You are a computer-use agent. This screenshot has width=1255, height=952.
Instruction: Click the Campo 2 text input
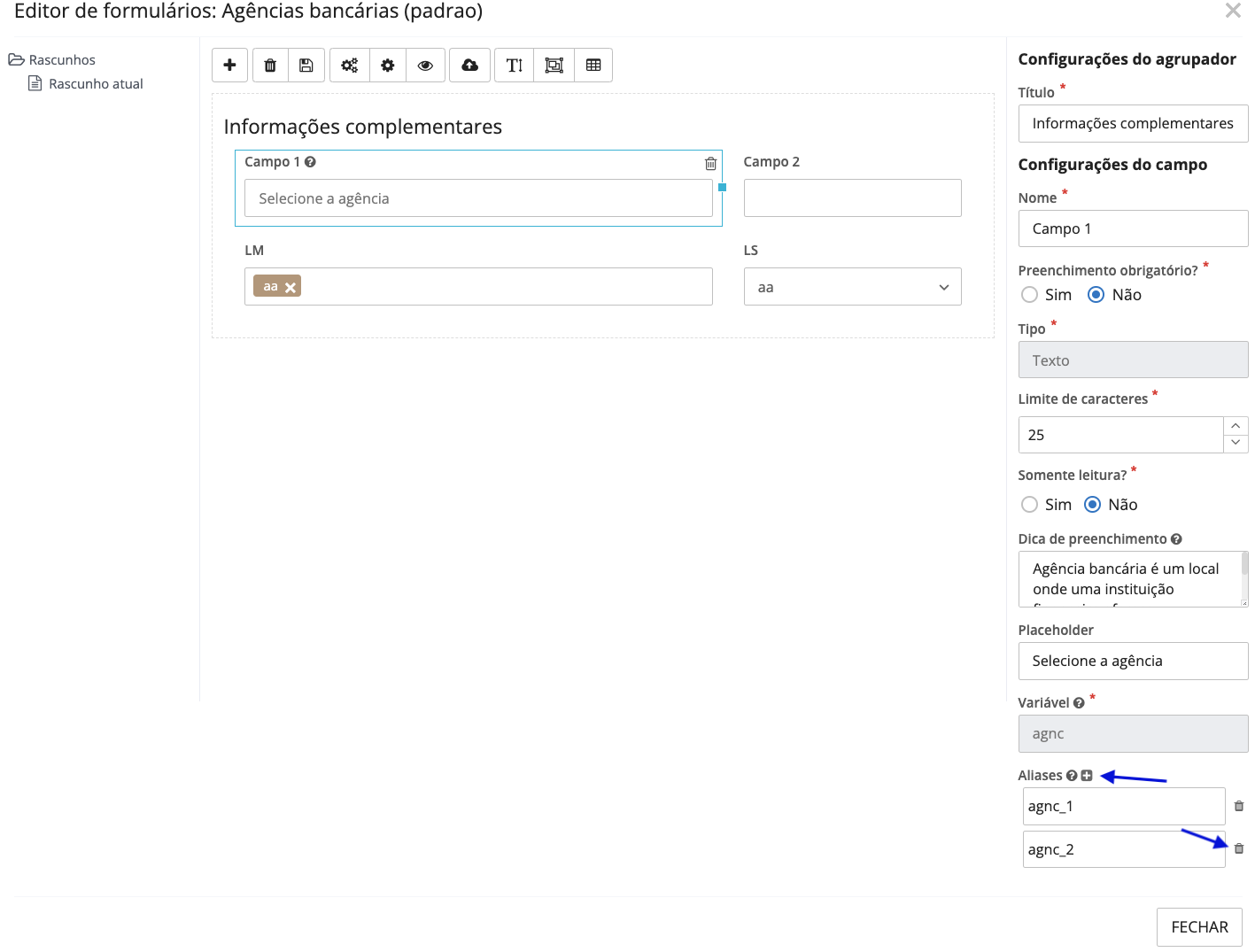(852, 198)
